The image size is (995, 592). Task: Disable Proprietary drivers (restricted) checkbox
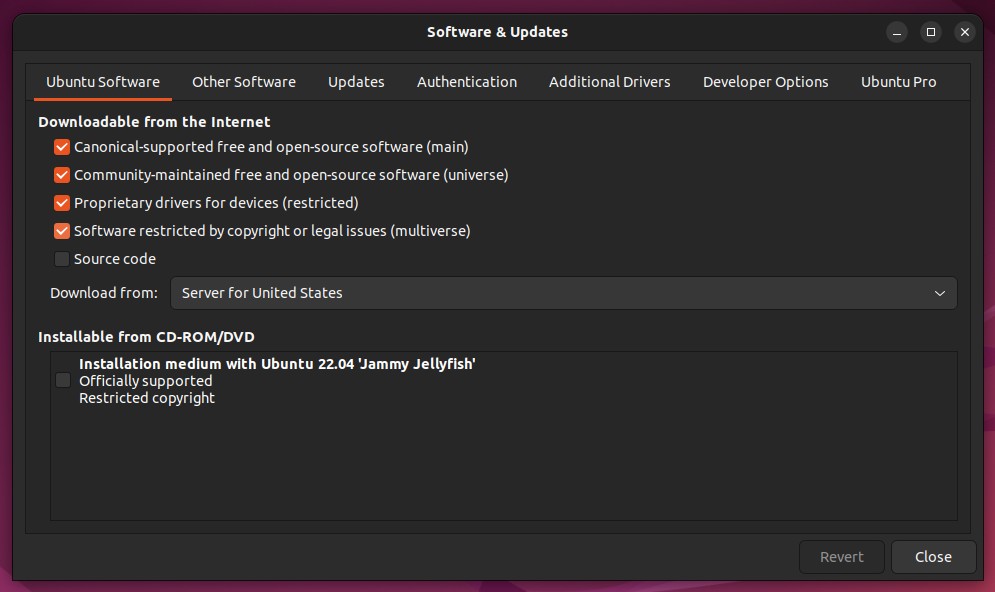[x=62, y=203]
